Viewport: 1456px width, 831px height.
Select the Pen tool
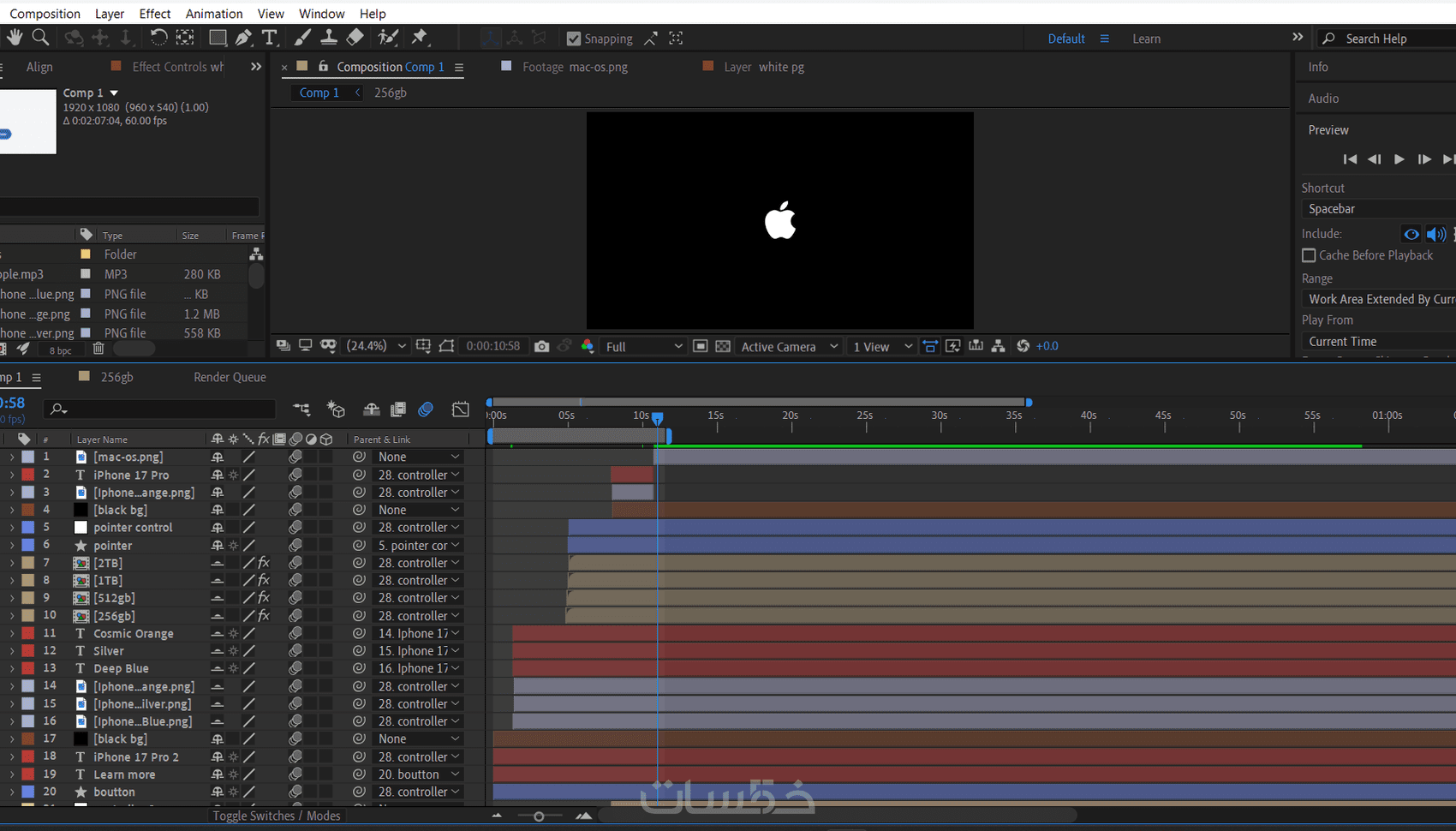click(x=243, y=38)
